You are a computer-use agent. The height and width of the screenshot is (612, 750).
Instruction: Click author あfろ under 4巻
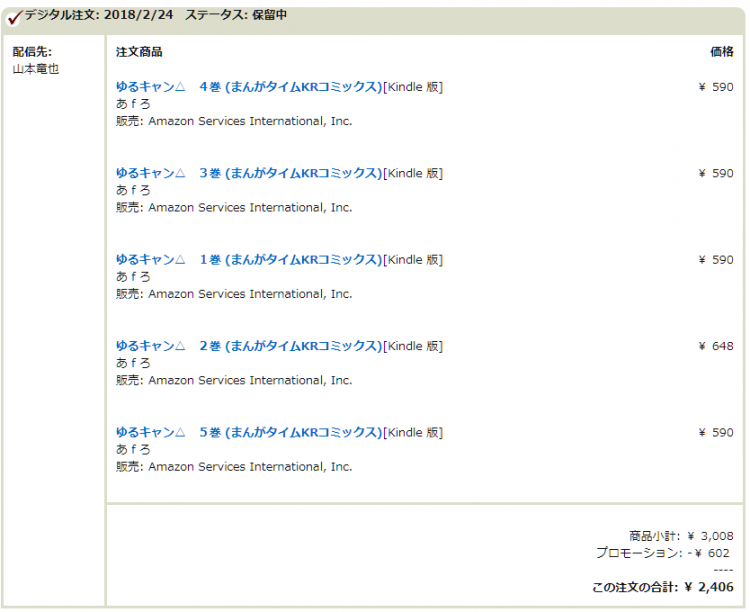133,104
